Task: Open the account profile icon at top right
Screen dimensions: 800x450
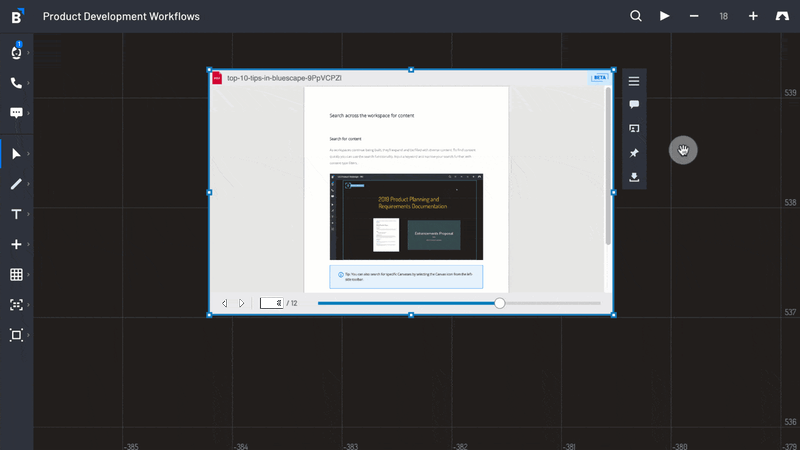Action: [x=782, y=16]
